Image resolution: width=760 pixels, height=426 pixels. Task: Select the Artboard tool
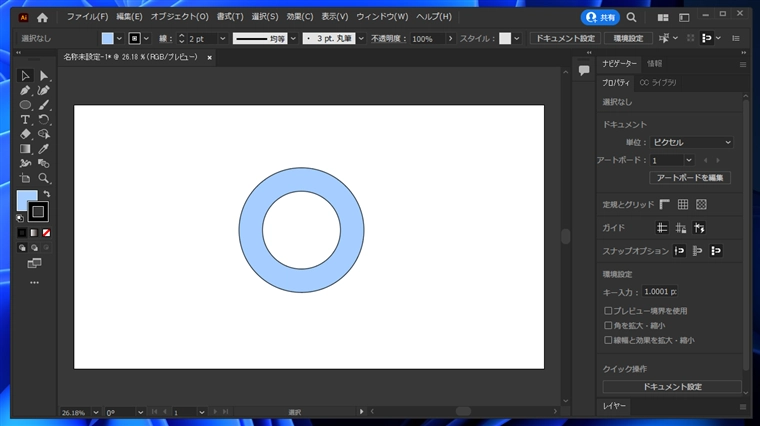coord(25,178)
